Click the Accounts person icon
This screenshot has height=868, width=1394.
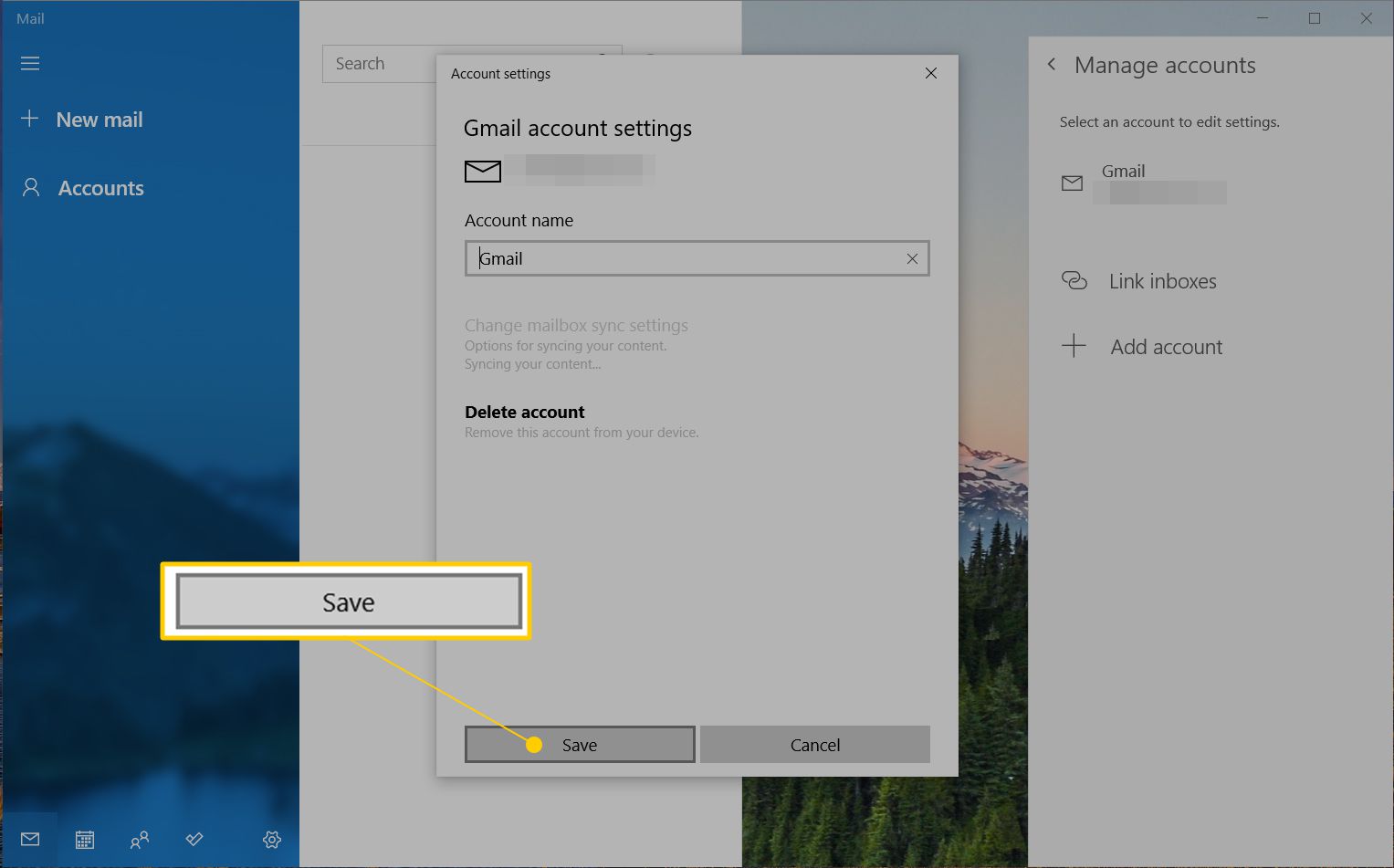click(x=31, y=188)
